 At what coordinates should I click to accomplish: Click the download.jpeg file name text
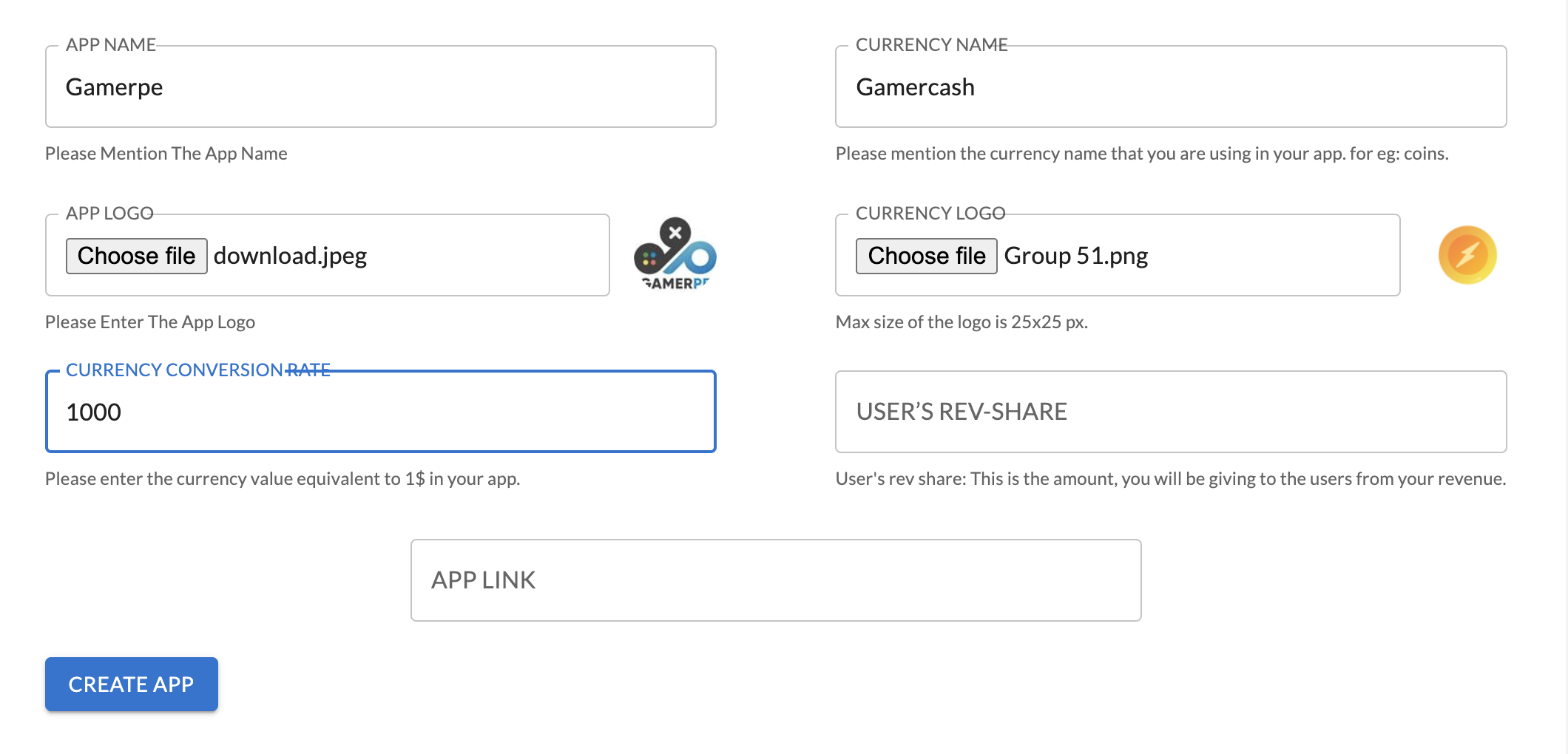291,256
